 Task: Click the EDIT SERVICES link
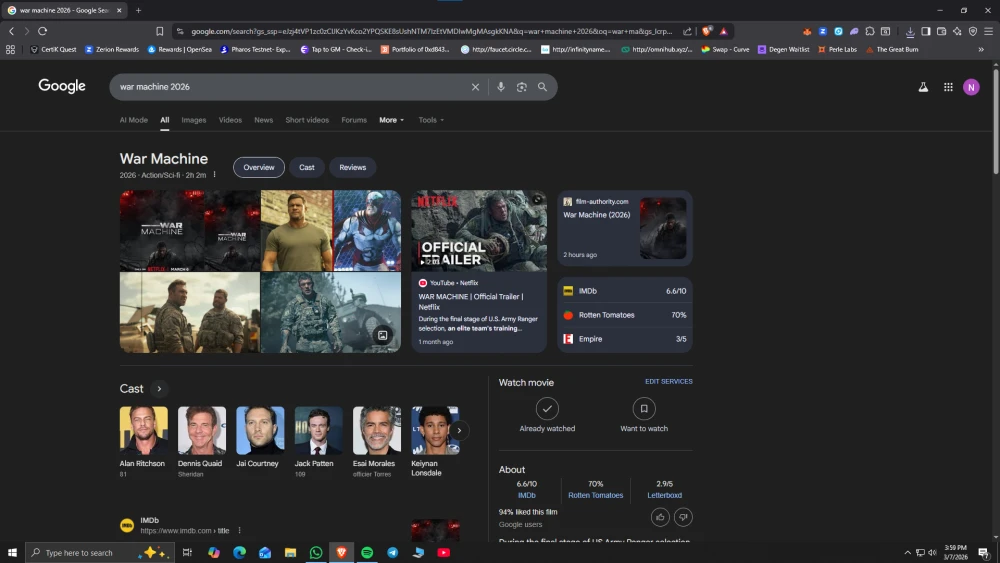(668, 382)
